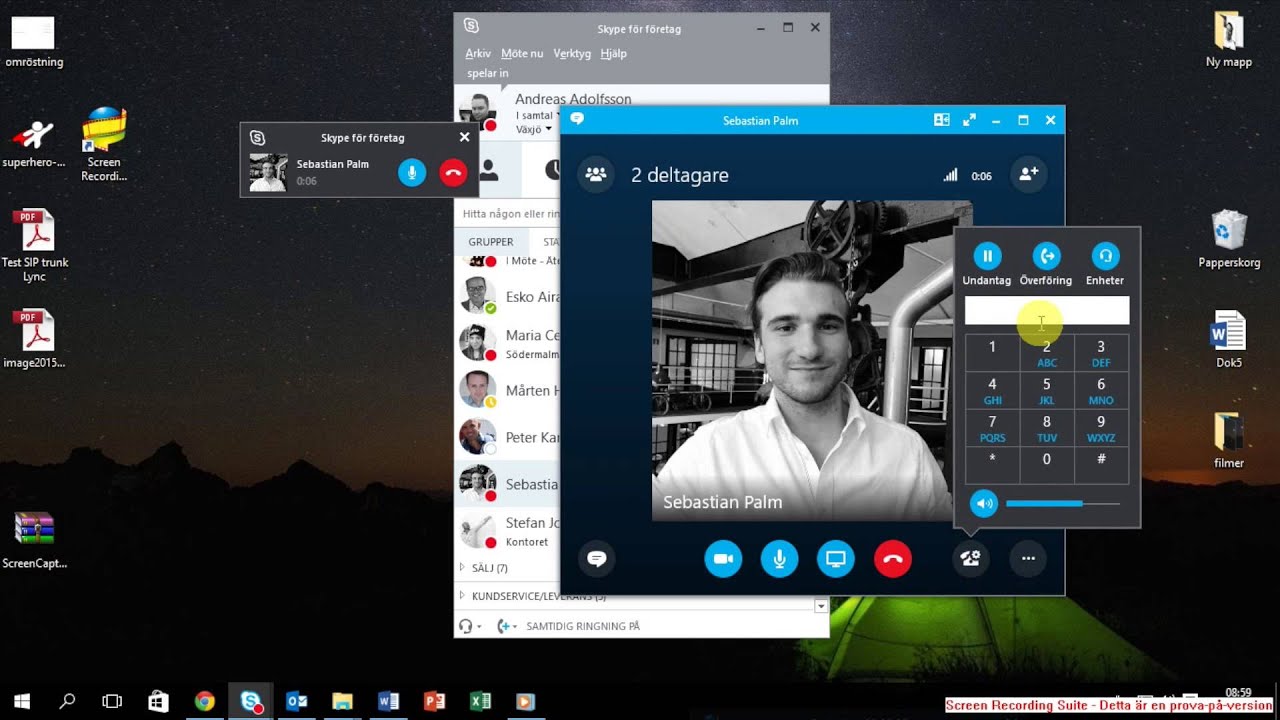Dial 5 JKL on the keypad
1280x720 pixels.
1047,390
